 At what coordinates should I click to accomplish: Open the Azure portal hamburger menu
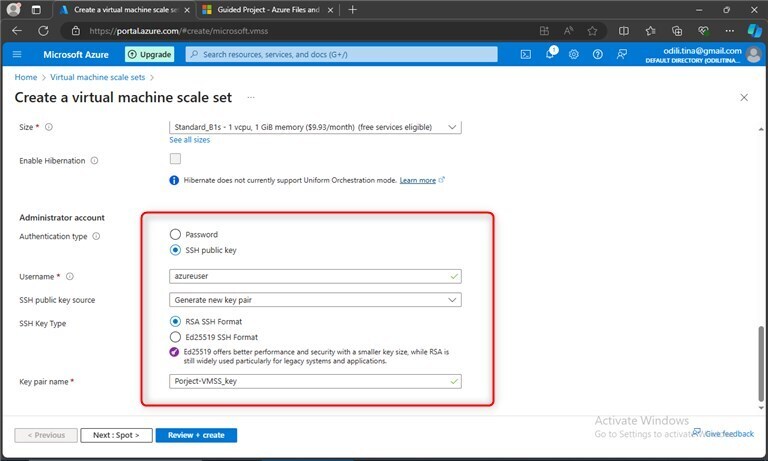click(x=17, y=54)
